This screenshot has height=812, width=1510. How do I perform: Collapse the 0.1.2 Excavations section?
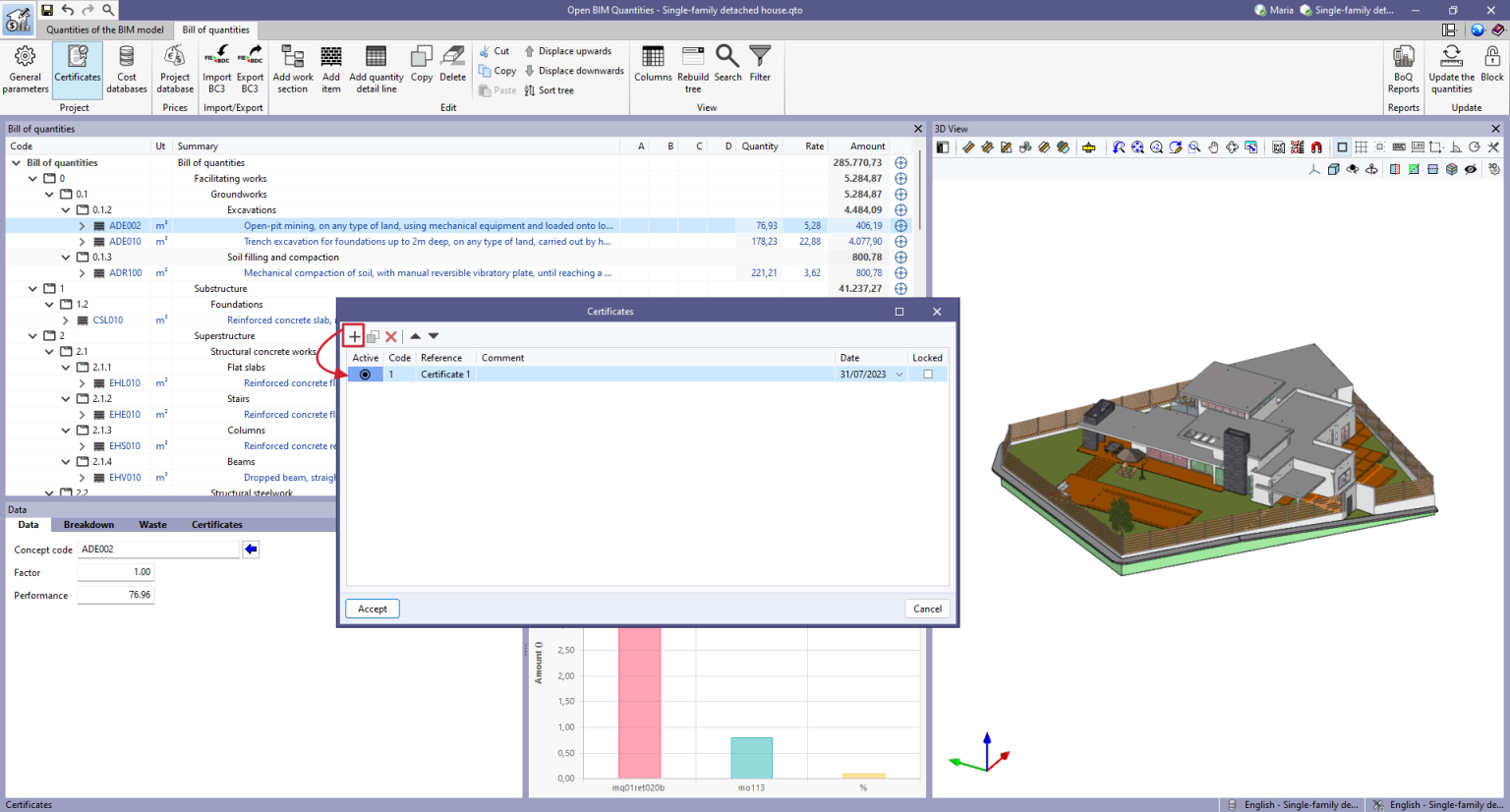(x=66, y=210)
